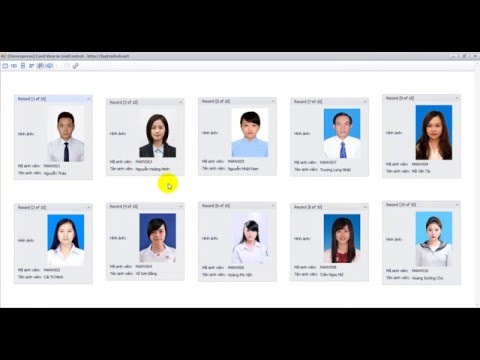Click the 'Record [10 of 10]' card caption
The image size is (480, 360).
pos(401,205)
